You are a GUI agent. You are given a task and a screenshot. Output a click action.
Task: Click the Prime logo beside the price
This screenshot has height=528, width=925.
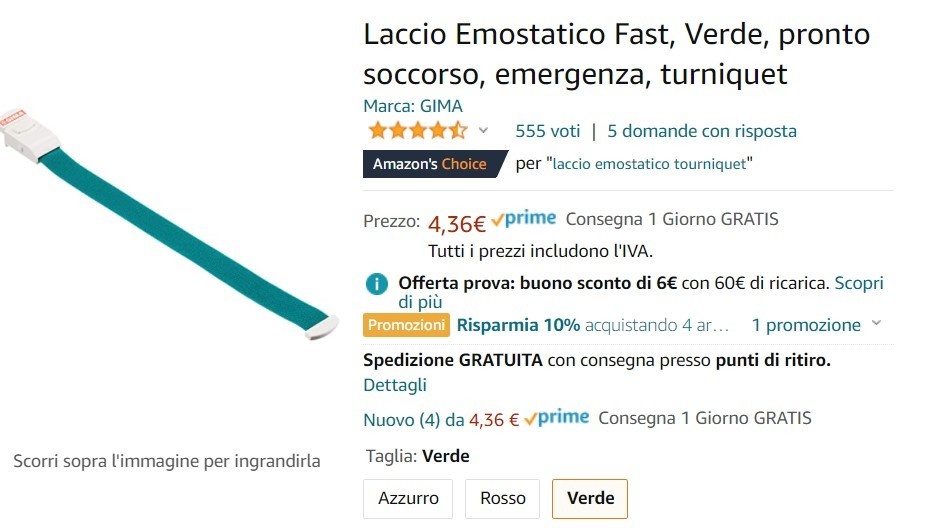pyautogui.click(x=524, y=220)
